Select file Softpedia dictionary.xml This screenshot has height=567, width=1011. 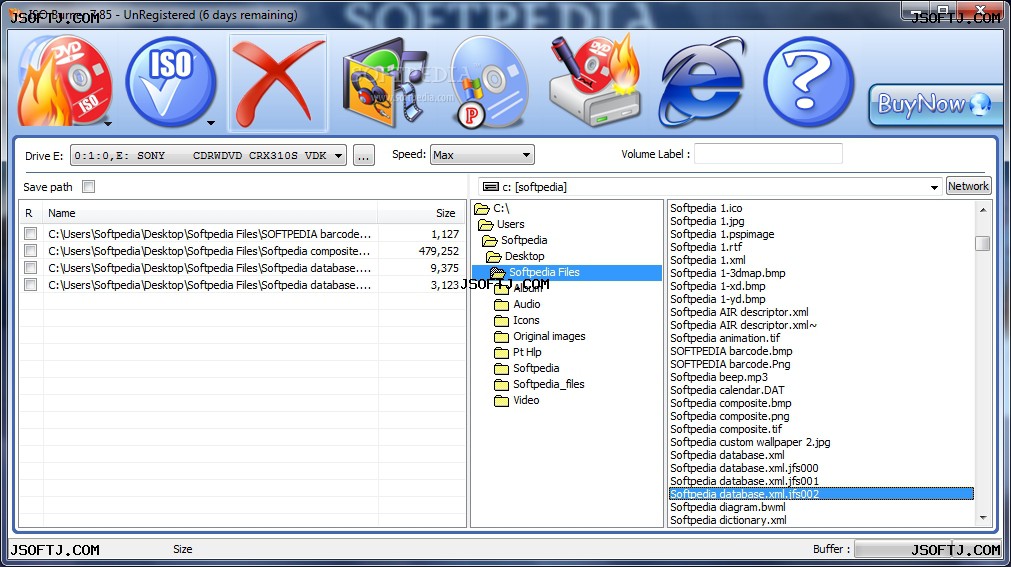[x=728, y=520]
